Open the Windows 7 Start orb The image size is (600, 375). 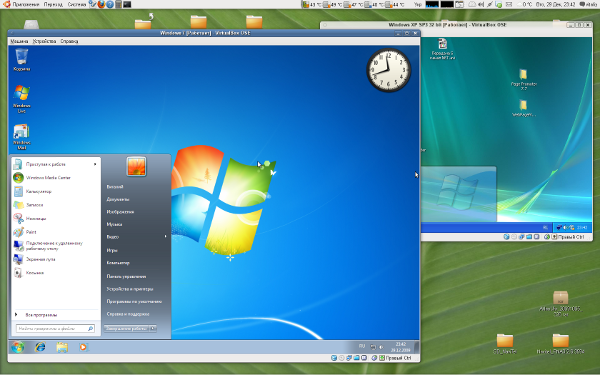pyautogui.click(x=17, y=347)
